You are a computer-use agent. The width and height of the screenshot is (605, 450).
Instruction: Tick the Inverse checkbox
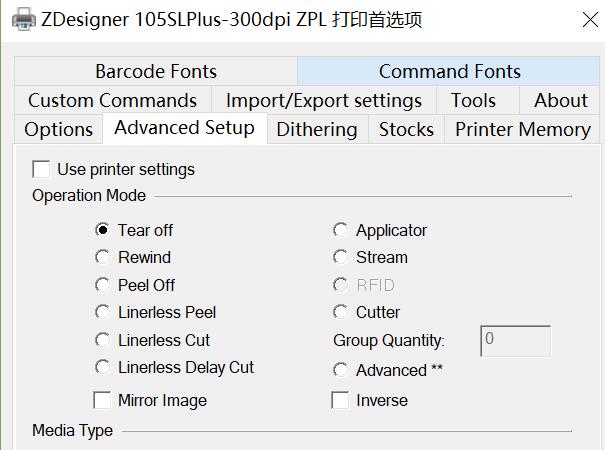pyautogui.click(x=340, y=400)
